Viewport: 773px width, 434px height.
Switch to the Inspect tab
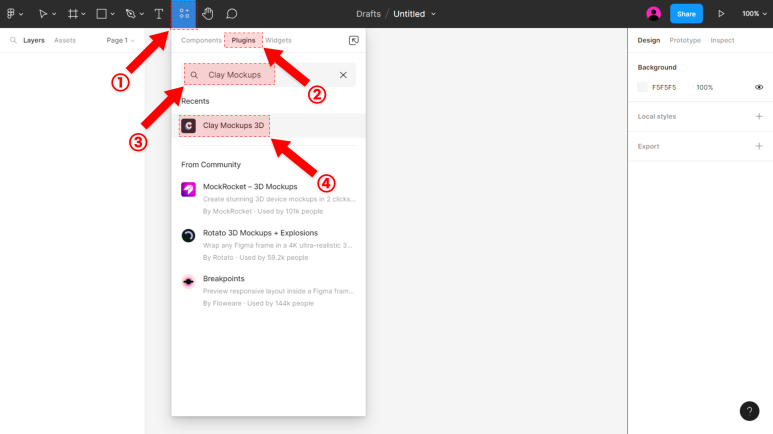point(722,40)
